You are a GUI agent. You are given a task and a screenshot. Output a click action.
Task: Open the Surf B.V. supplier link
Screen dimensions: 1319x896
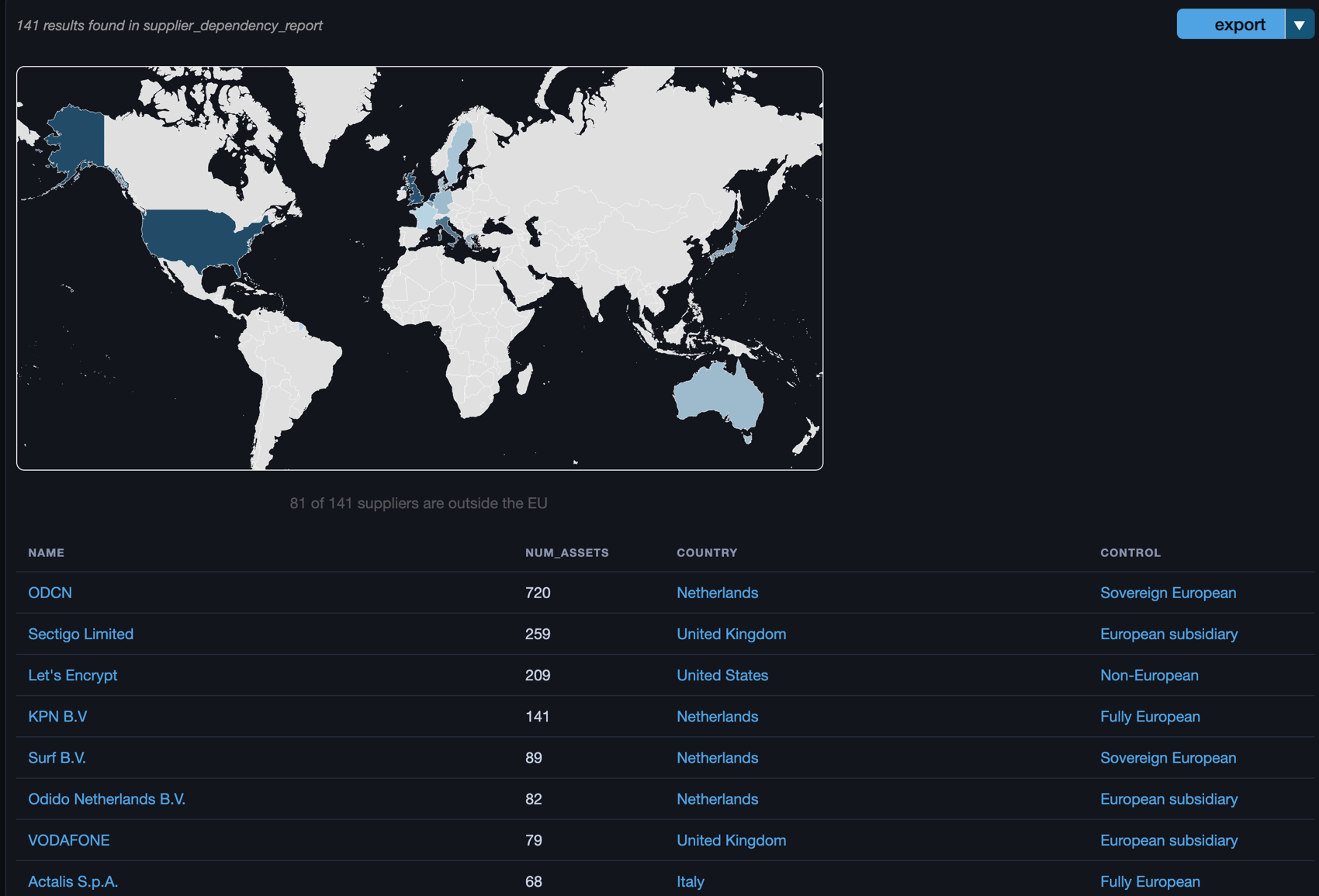coord(57,757)
